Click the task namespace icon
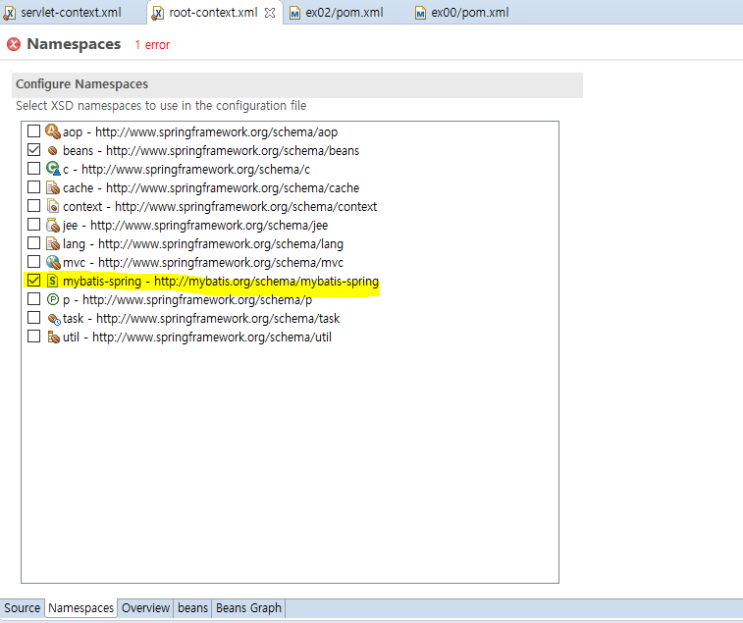Viewport: 743px width, 623px height. 53,318
